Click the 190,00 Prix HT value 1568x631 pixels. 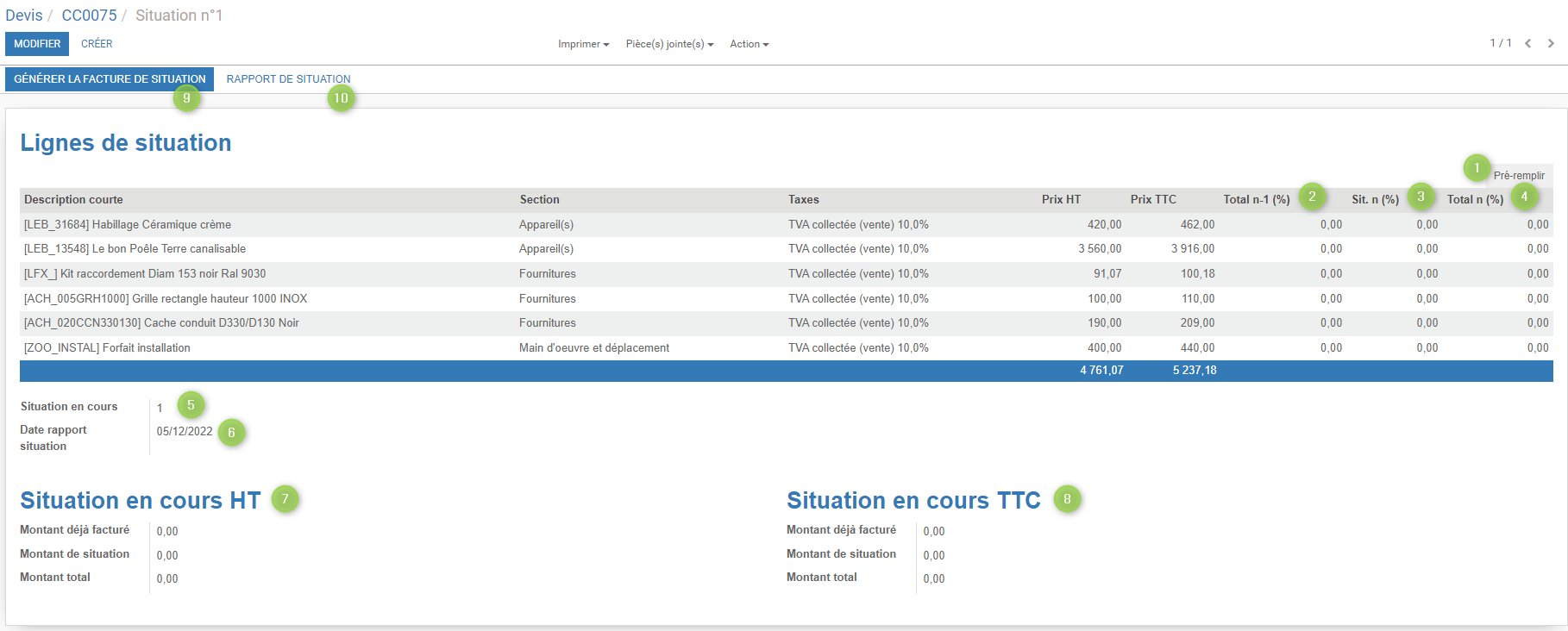(x=1104, y=323)
